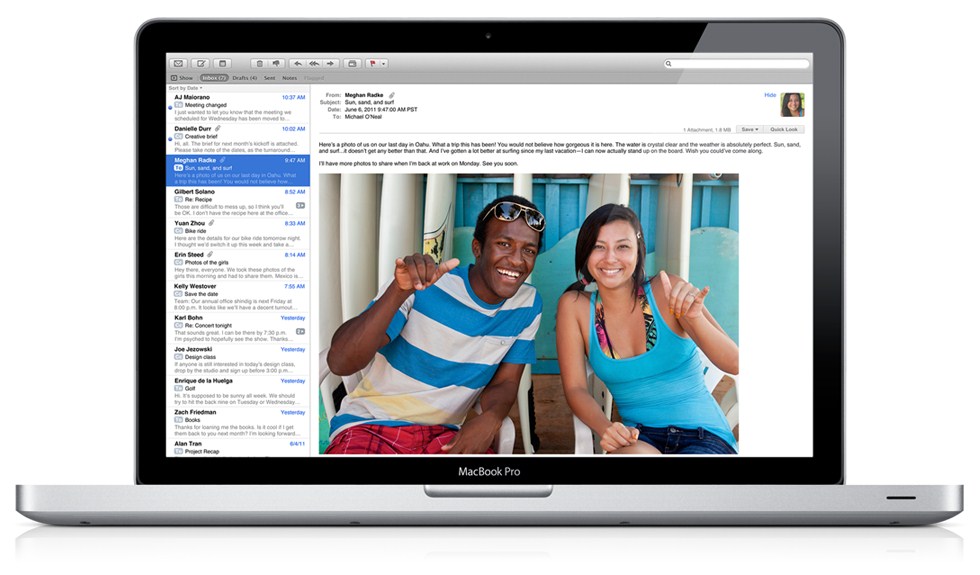Click the Quick Look attachment button
Screen dimensions: 980x575
784,129
